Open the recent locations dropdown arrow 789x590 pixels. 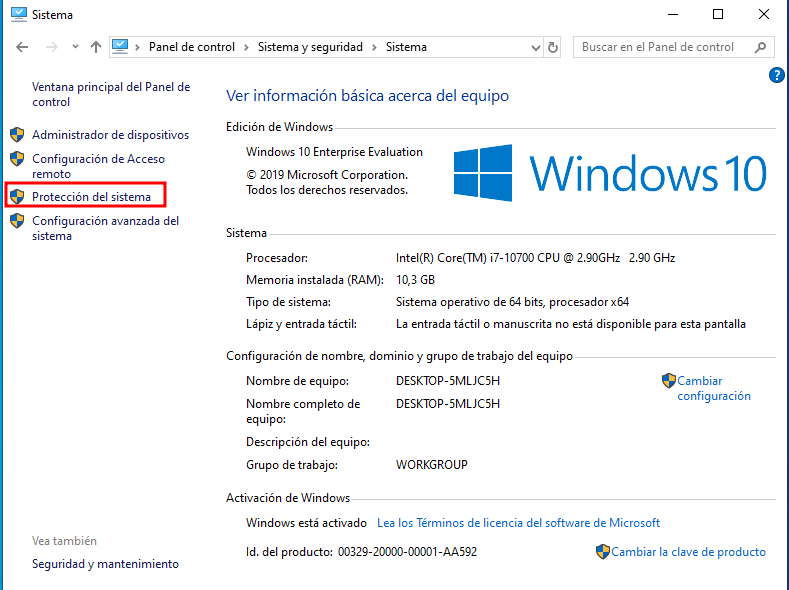(75, 47)
